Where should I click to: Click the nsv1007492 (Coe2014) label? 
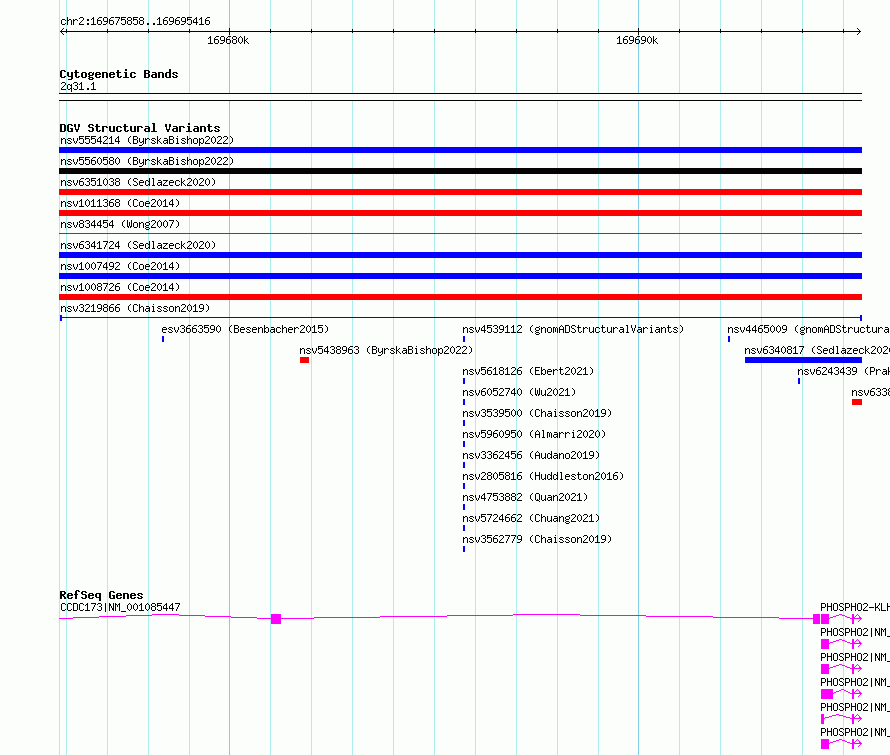click(120, 266)
